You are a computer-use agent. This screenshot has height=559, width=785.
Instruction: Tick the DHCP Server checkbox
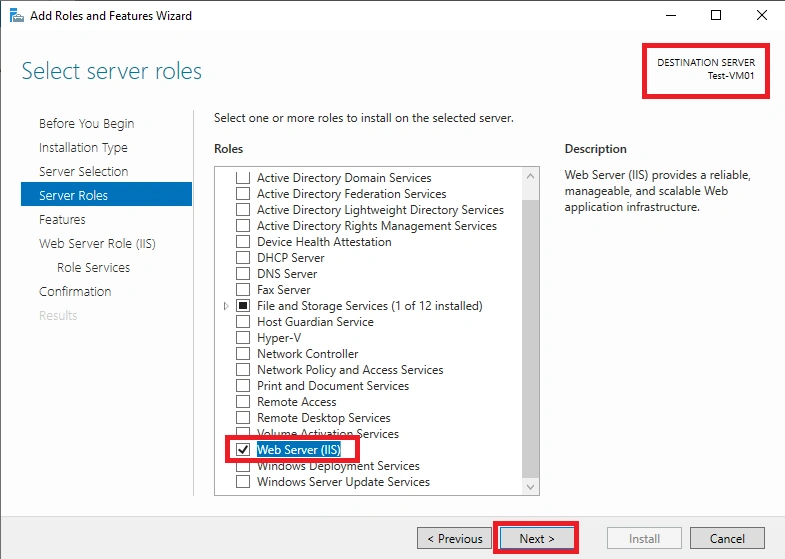[x=243, y=258]
